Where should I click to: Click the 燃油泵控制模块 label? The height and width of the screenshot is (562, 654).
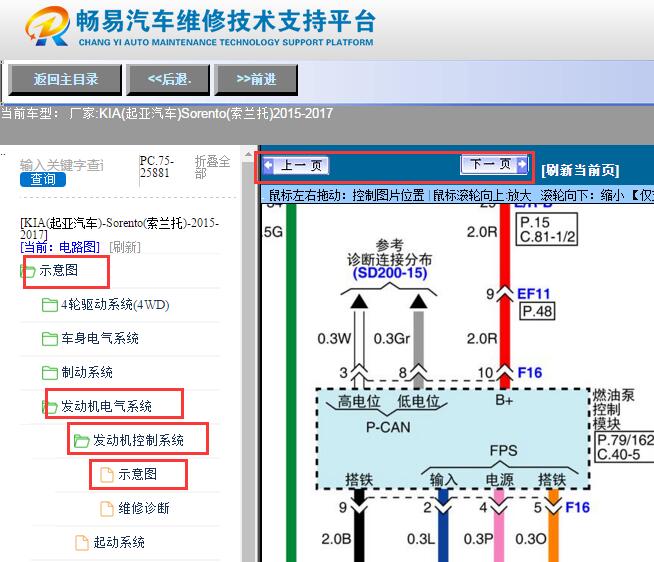click(x=613, y=409)
